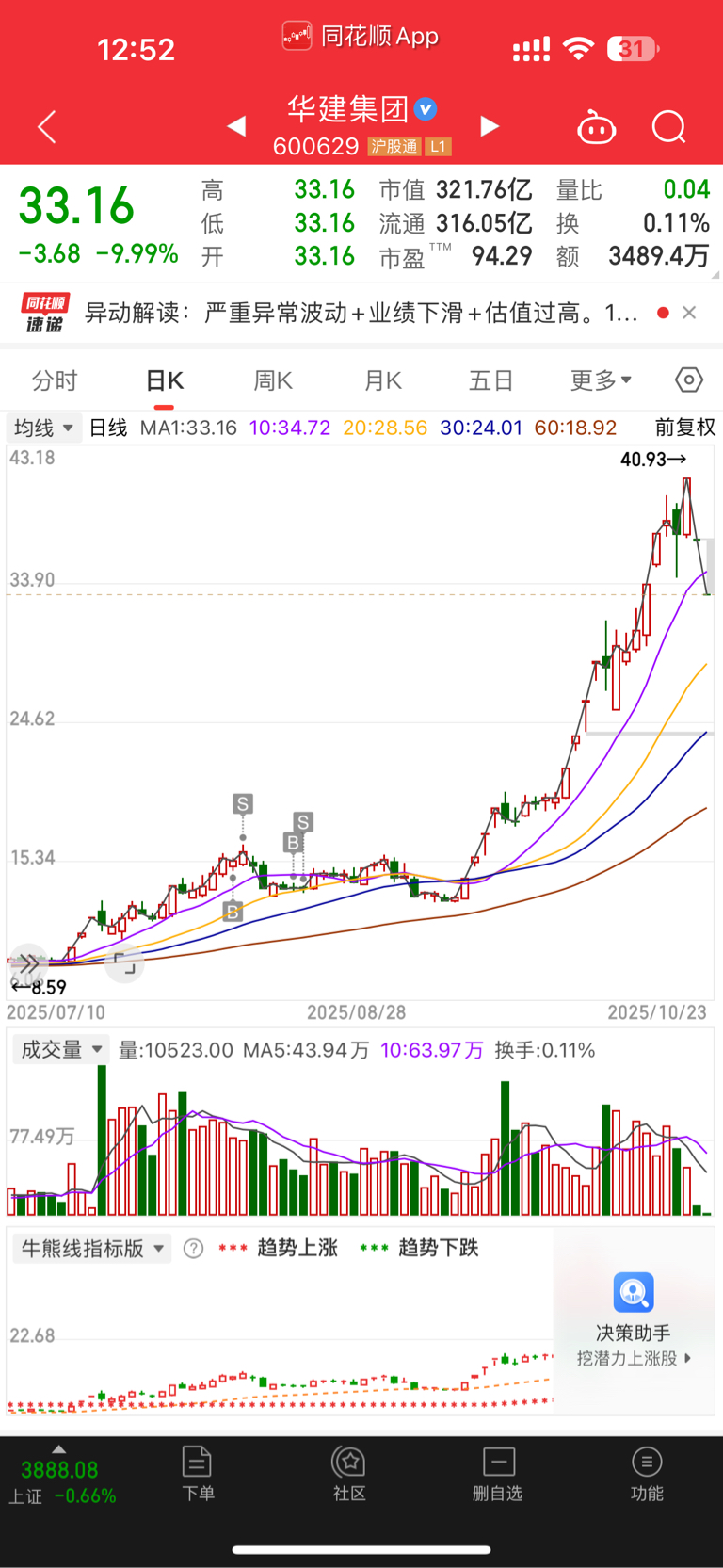The height and width of the screenshot is (1568, 723).
Task: Tap the 40.93 high price label
Action: coord(653,460)
